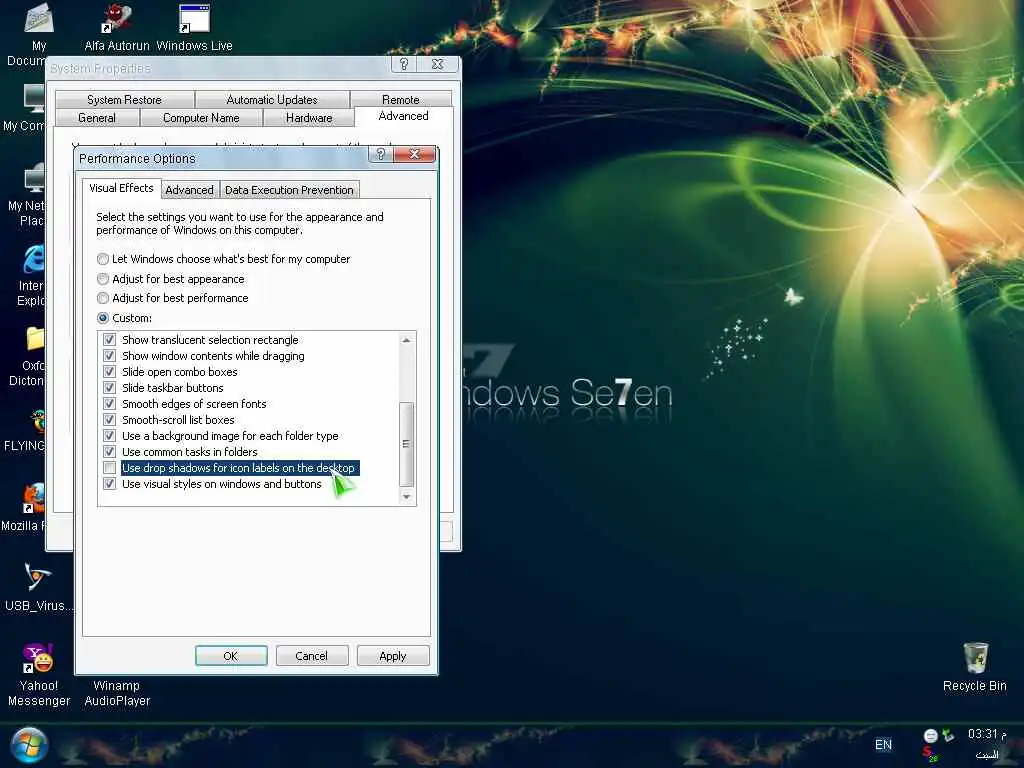Viewport: 1024px width, 768px height.
Task: Click the effects list scroll-down arrow
Action: point(406,497)
